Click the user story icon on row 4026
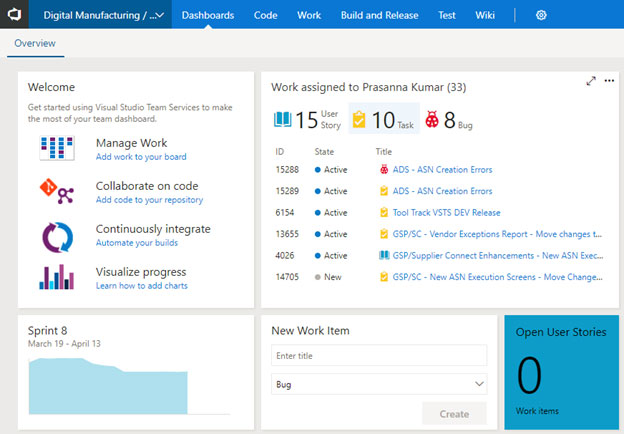The width and height of the screenshot is (624, 434). pos(384,255)
